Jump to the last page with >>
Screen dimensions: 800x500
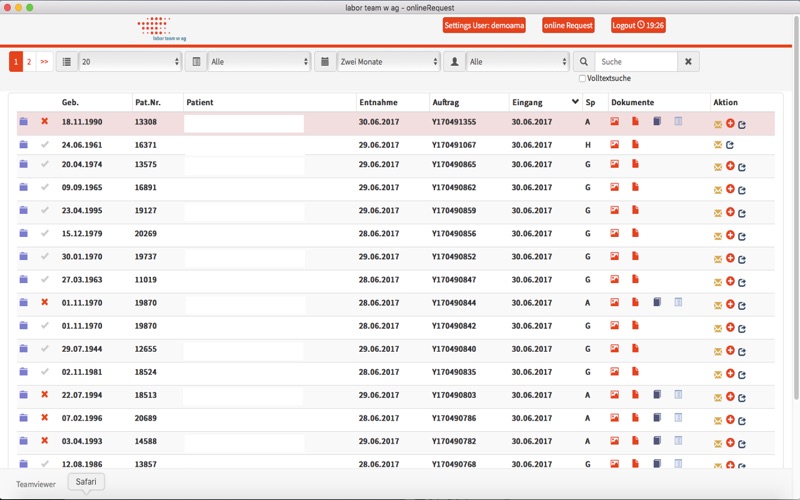[x=44, y=62]
